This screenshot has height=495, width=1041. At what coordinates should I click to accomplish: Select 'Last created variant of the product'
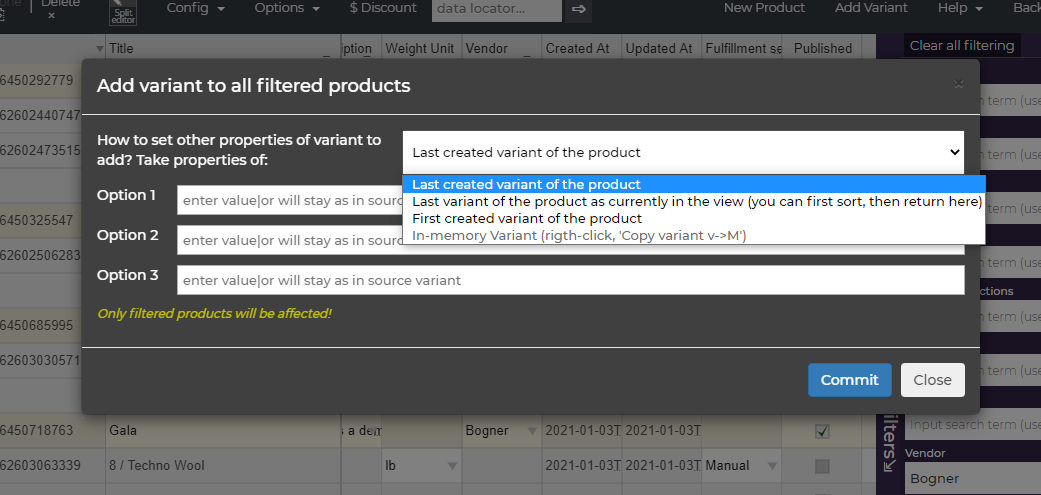pos(526,184)
